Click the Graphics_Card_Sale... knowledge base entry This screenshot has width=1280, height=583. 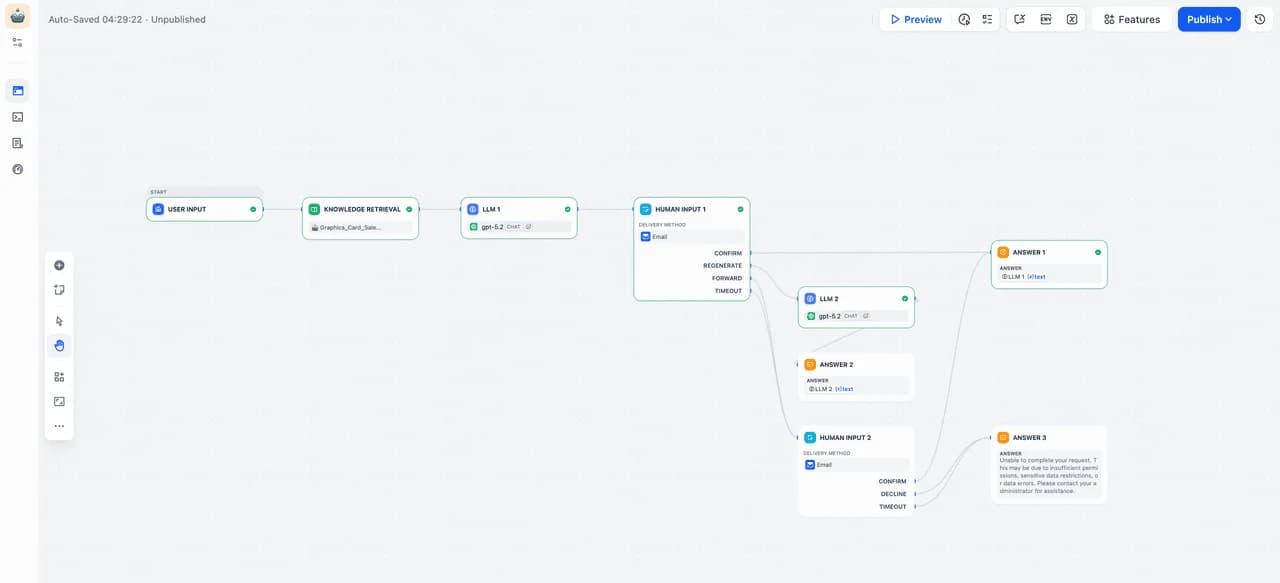click(360, 227)
